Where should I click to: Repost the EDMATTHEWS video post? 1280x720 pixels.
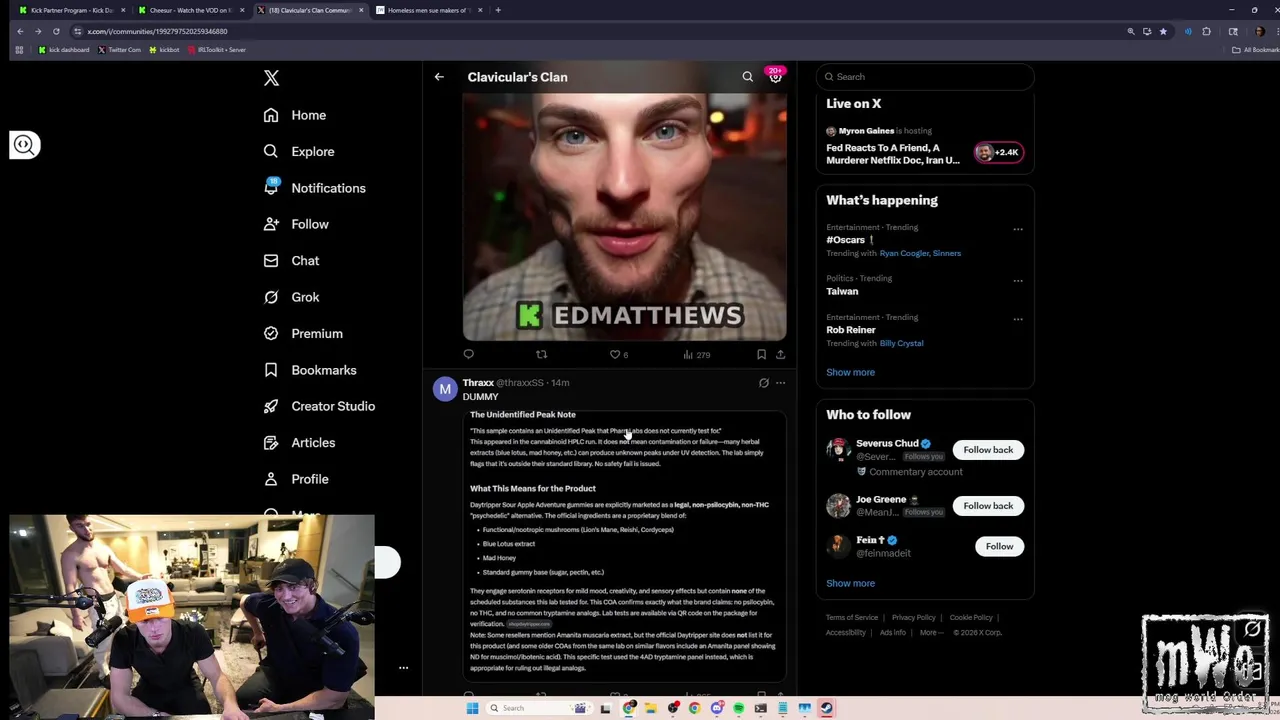point(541,354)
